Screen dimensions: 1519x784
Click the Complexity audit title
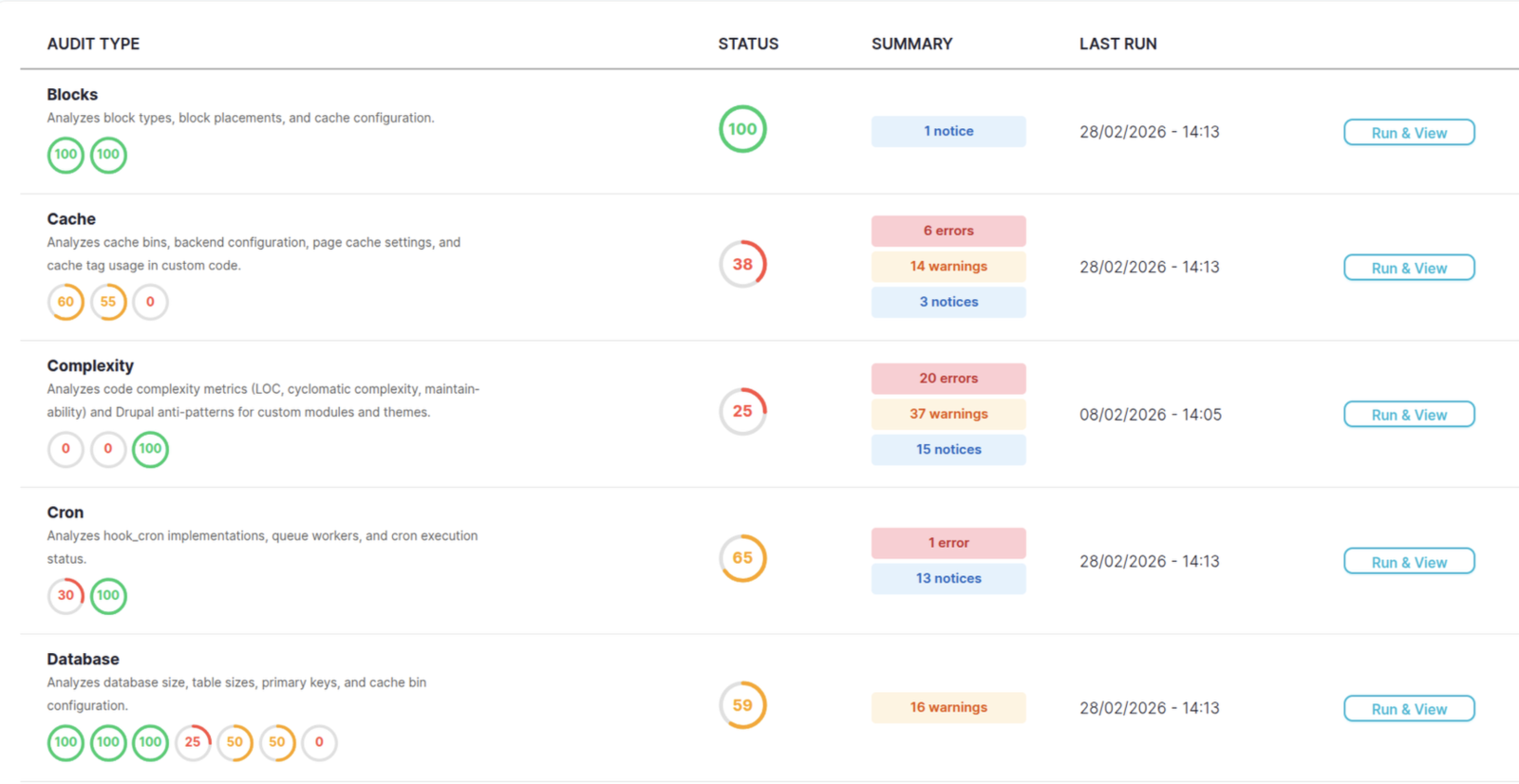pos(90,366)
